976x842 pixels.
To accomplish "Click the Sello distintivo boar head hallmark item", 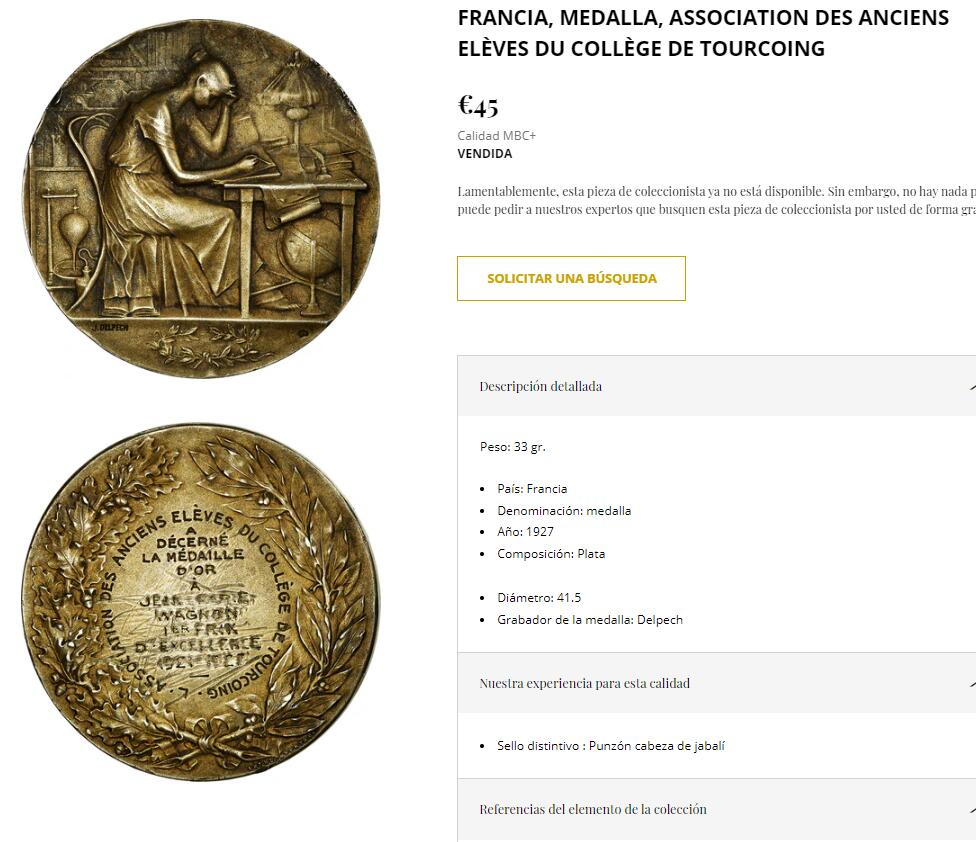I will [x=610, y=746].
